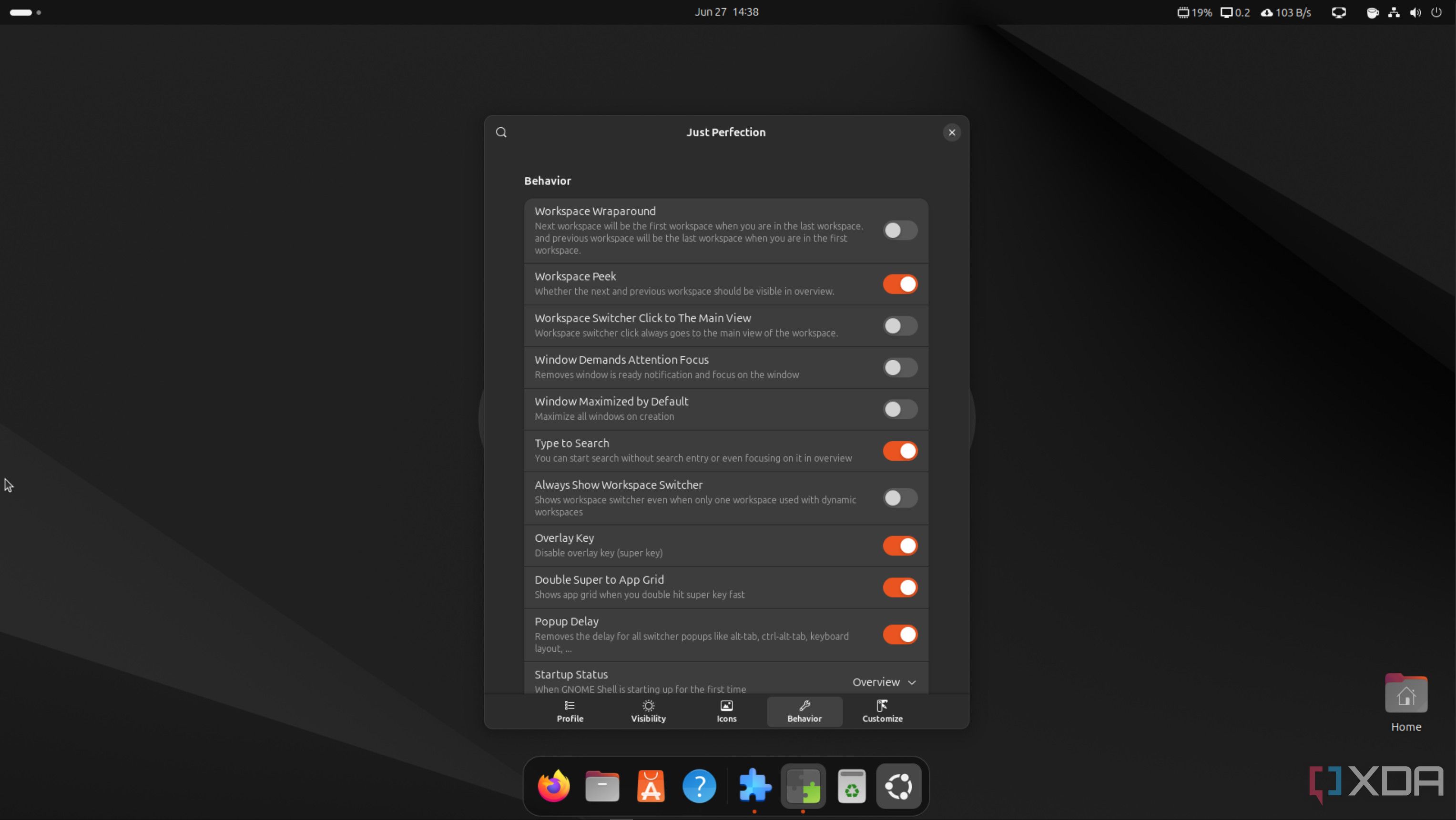
Task: Toggle Double Super to App Grid switch
Action: point(900,588)
